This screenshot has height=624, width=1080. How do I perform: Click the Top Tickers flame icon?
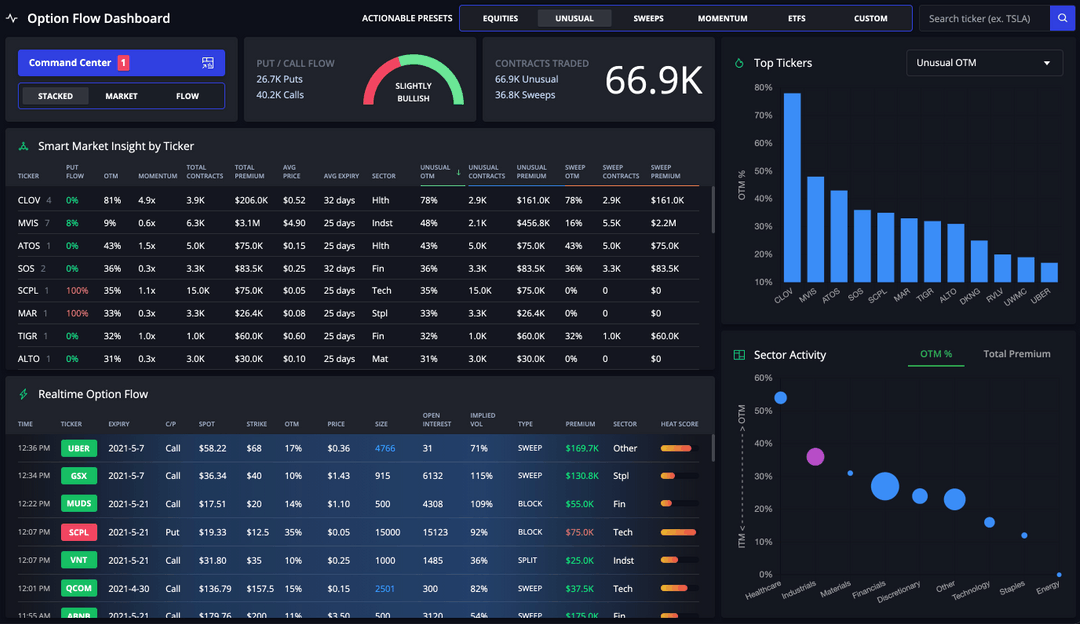[x=739, y=63]
